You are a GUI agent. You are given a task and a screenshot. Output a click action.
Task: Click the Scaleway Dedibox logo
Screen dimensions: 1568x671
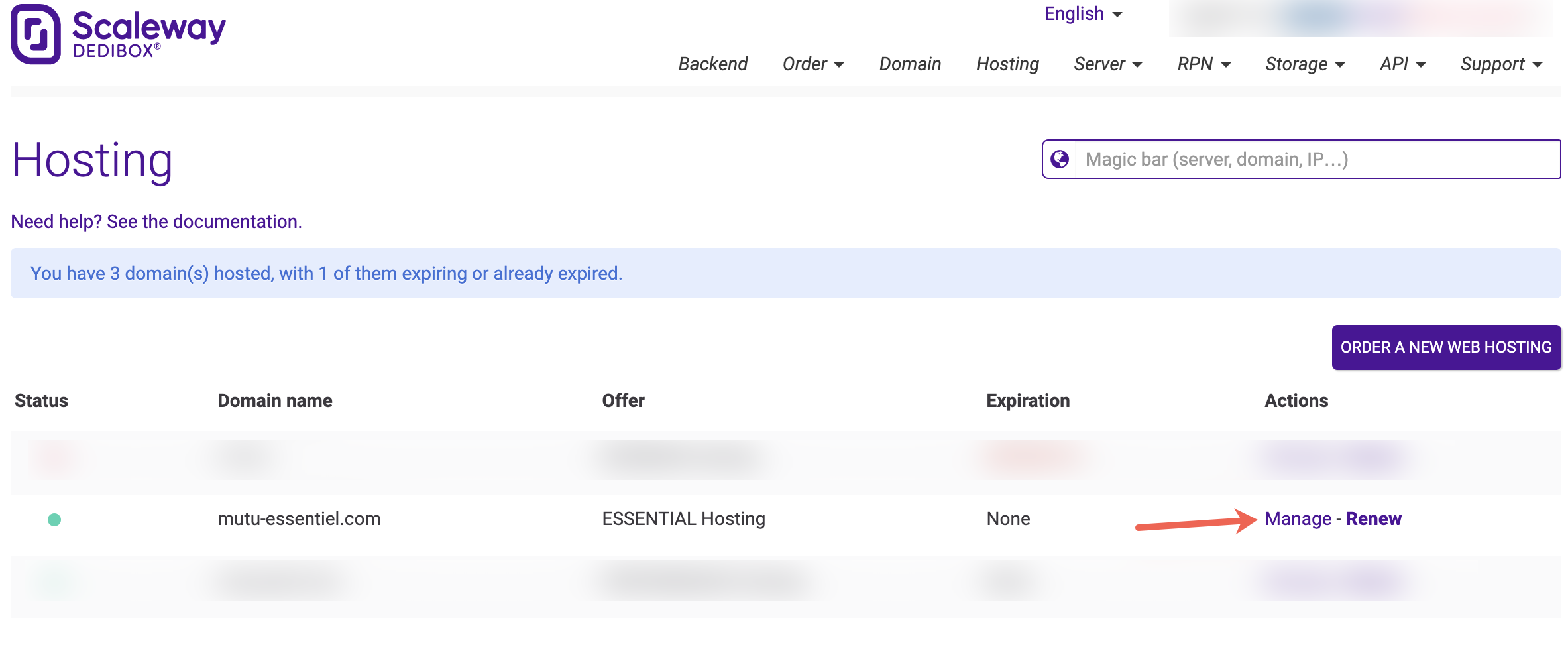pyautogui.click(x=118, y=34)
